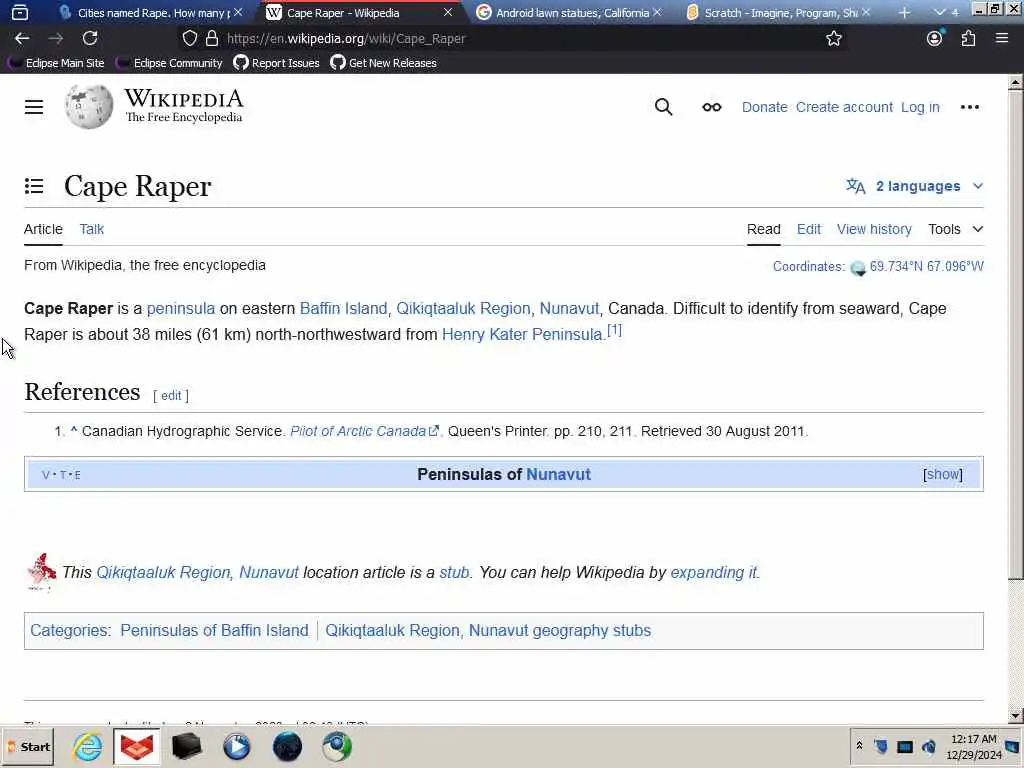
Task: Click Create account link
Action: click(x=844, y=107)
